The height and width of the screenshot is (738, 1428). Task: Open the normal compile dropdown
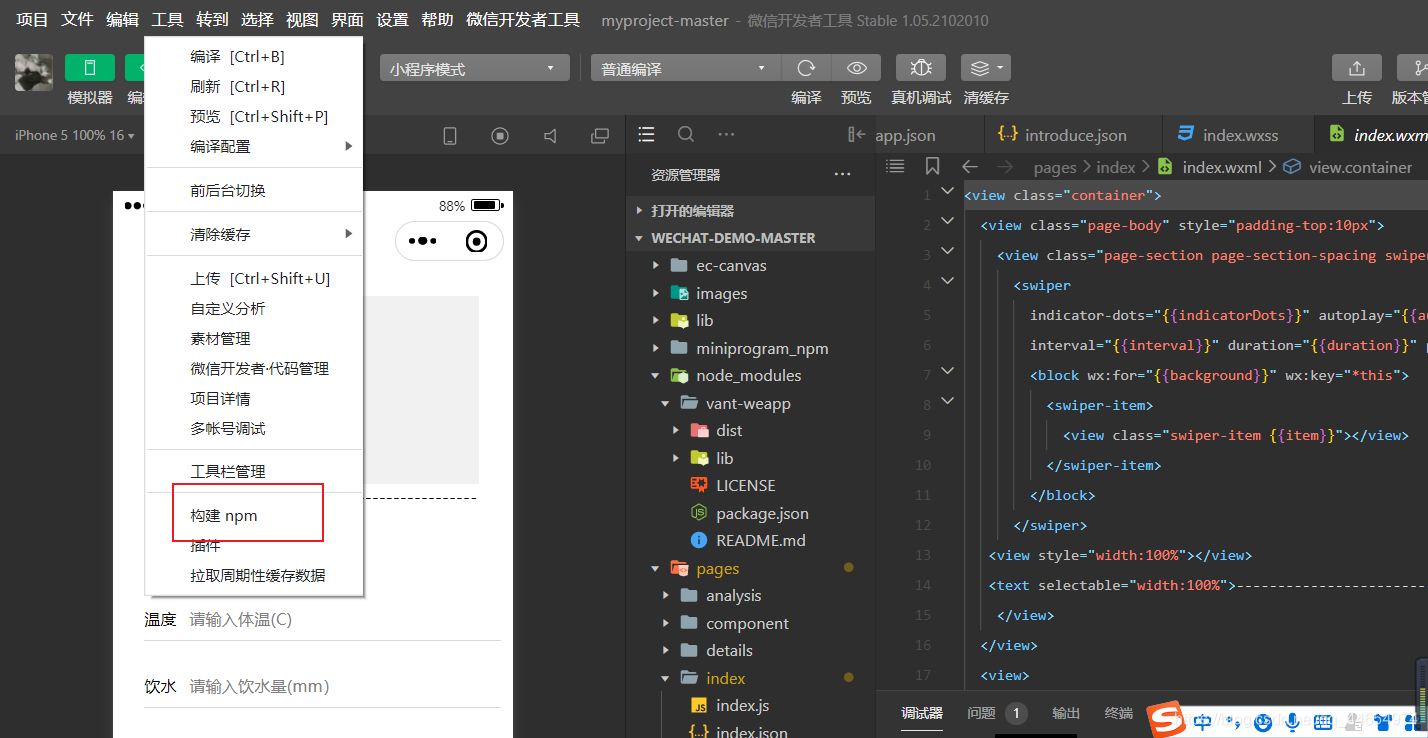click(685, 68)
